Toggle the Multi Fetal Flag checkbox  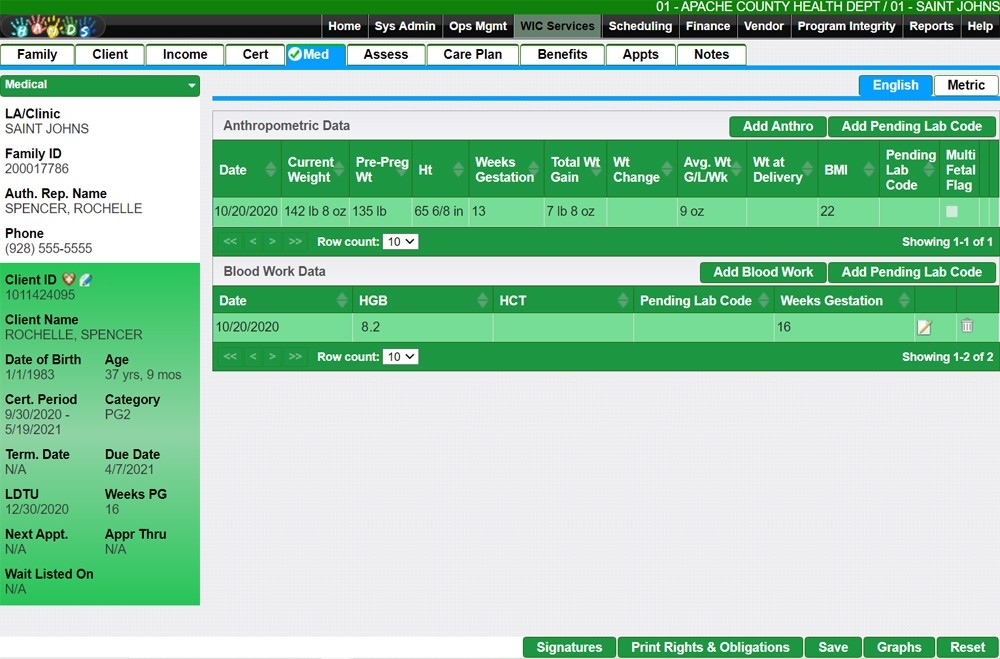click(x=952, y=212)
